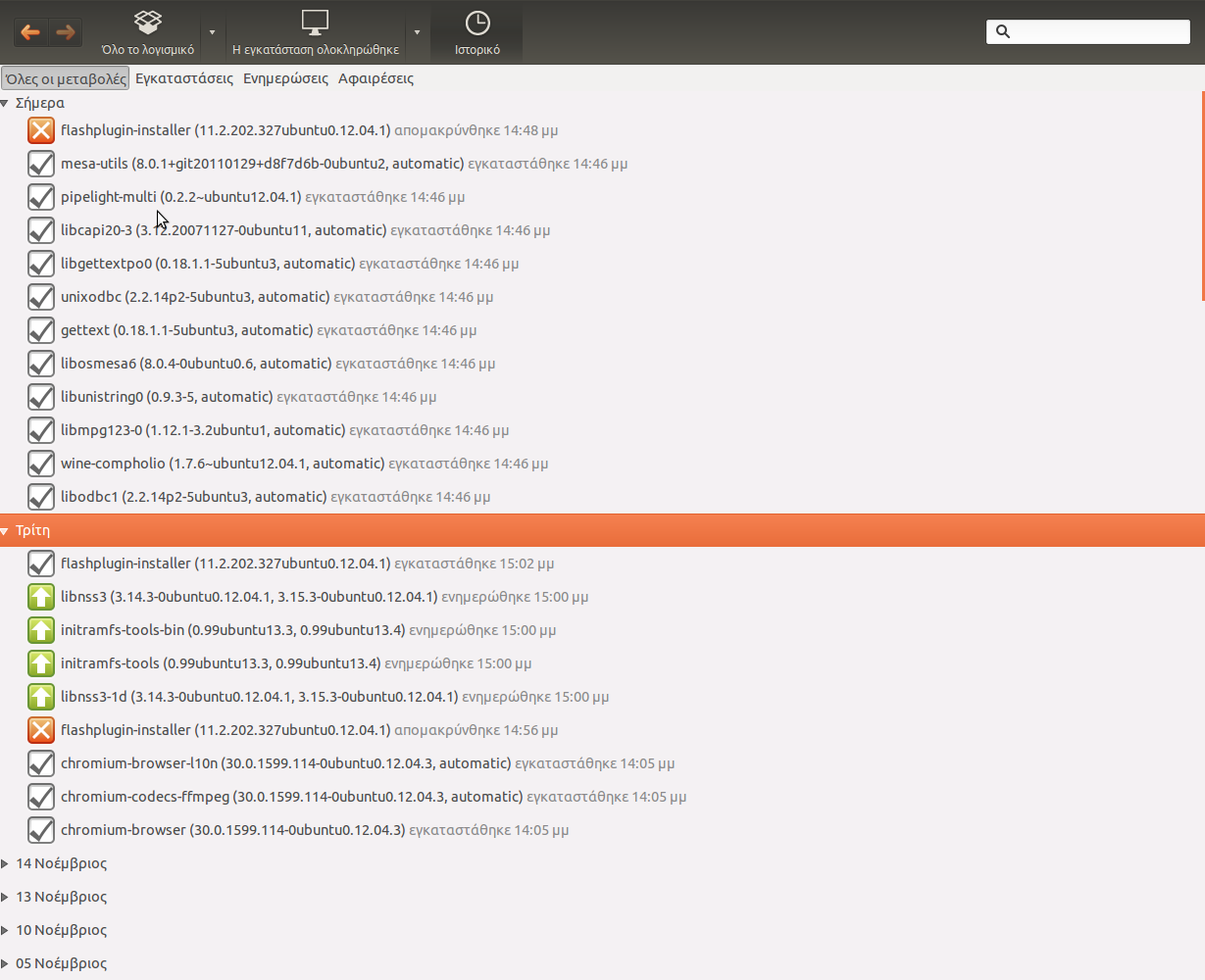Click installed check icon beside chromium-browser 14:05 row

[40, 830]
